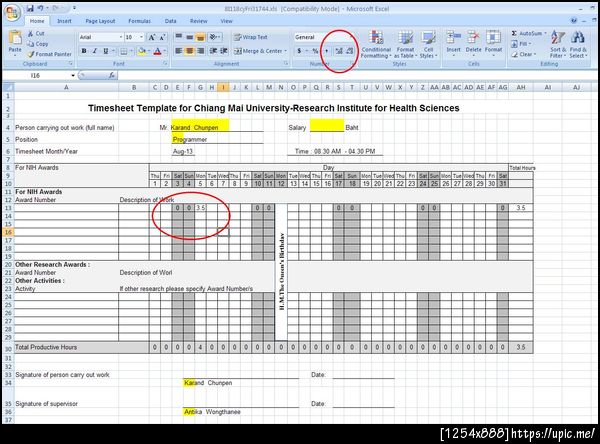The image size is (600, 444).
Task: Click Merge & Center button
Action: point(258,51)
